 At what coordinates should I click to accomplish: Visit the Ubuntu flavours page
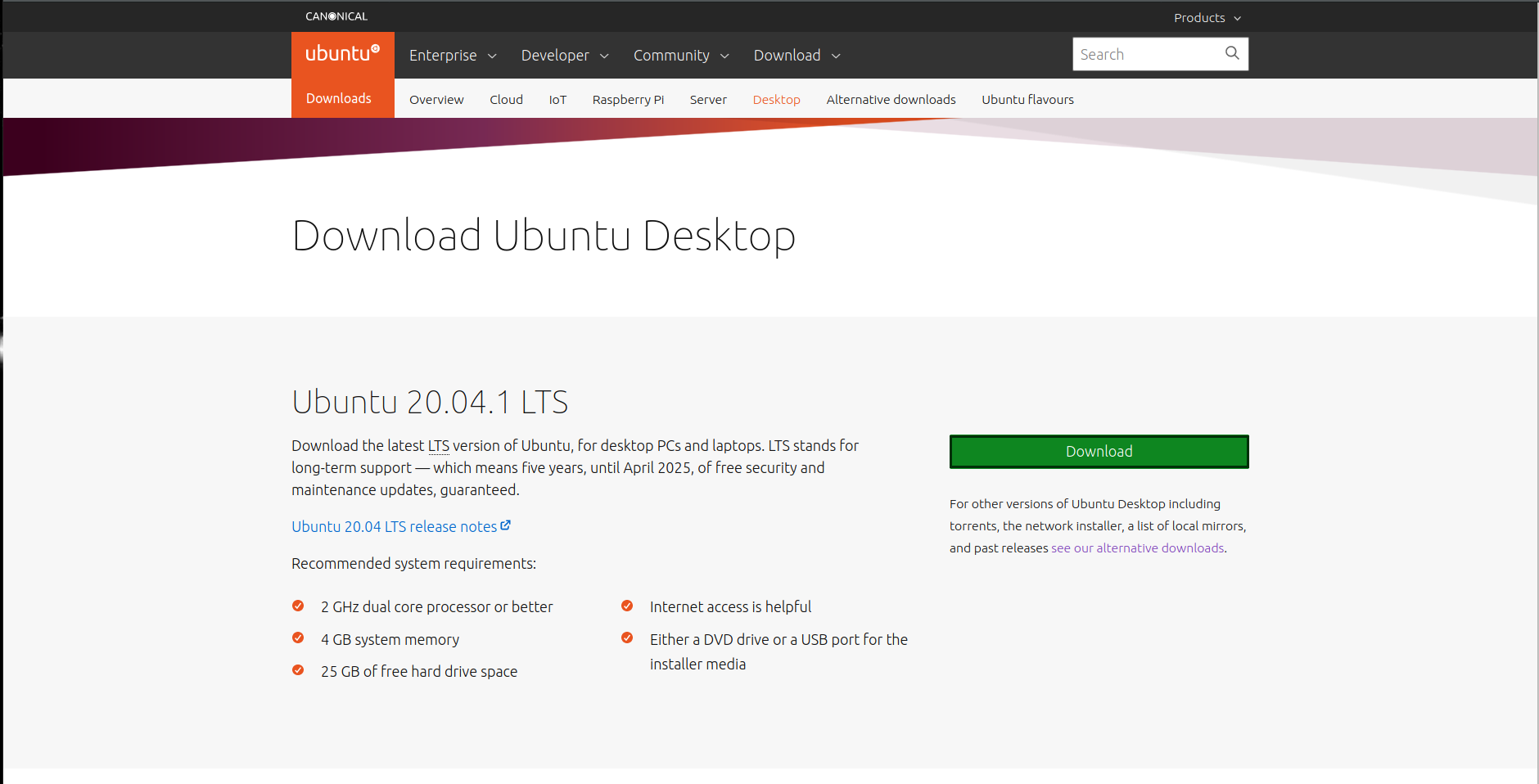point(1028,99)
